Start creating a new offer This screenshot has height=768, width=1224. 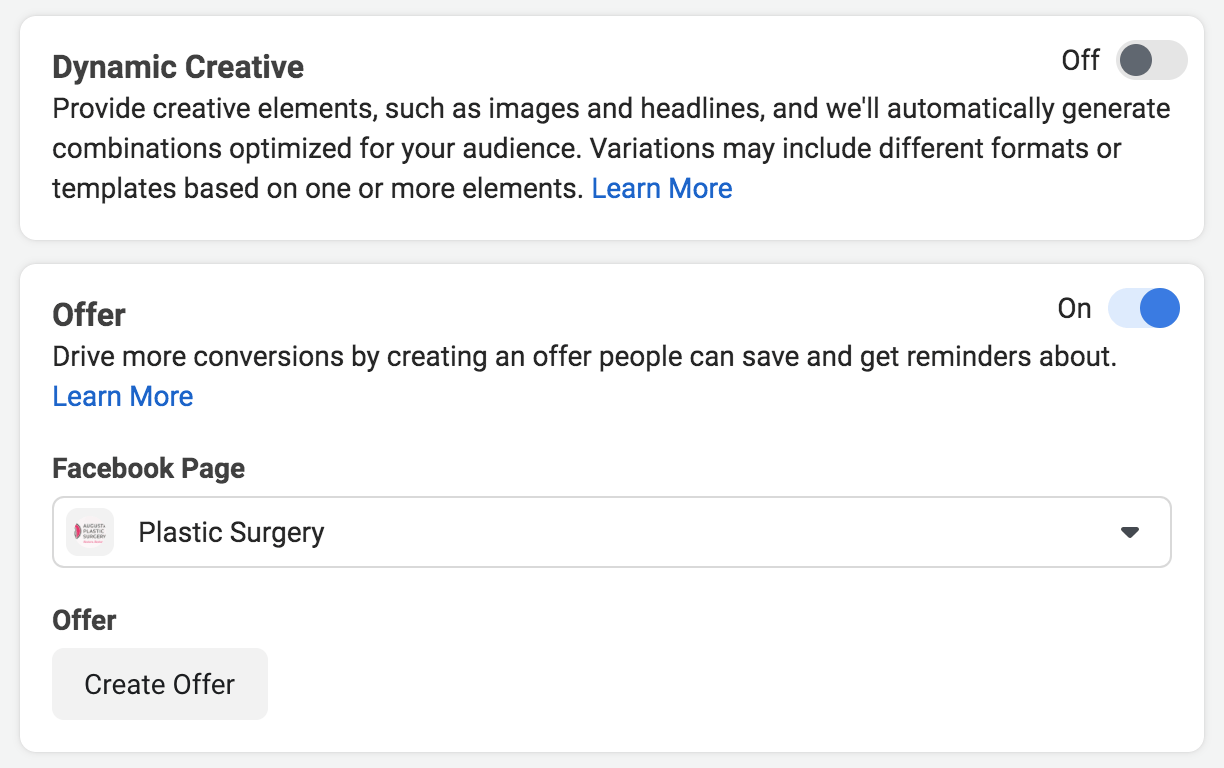pyautogui.click(x=159, y=684)
